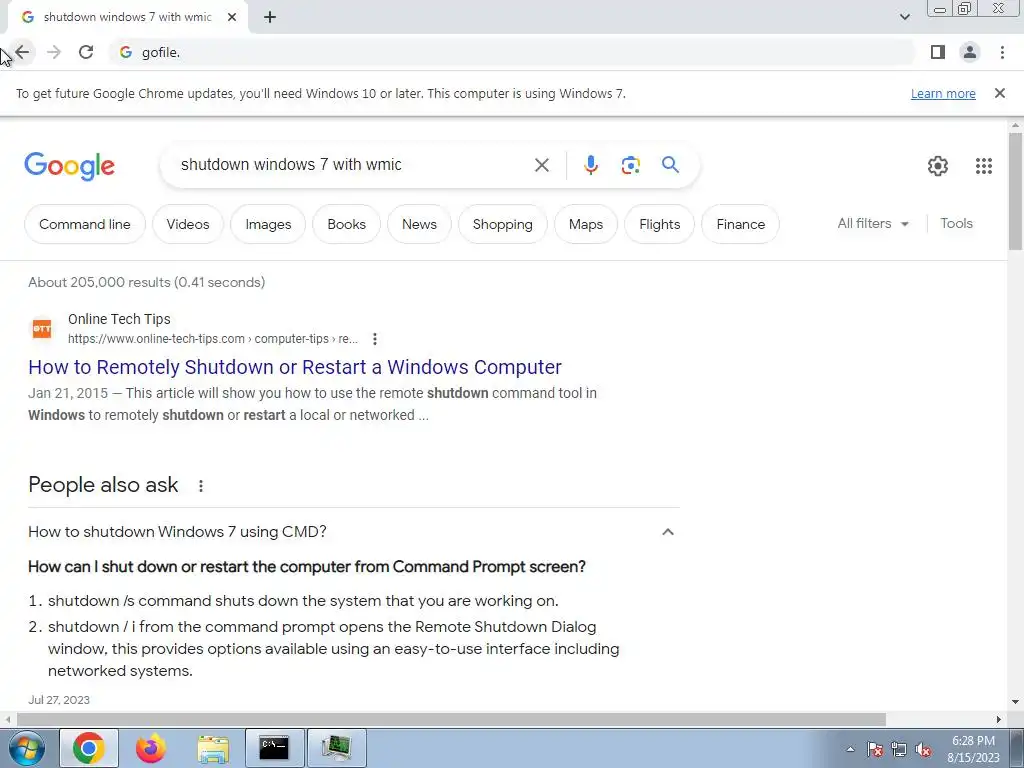Click the muted volume tray icon
Screen dimensions: 1024x768
923,749
